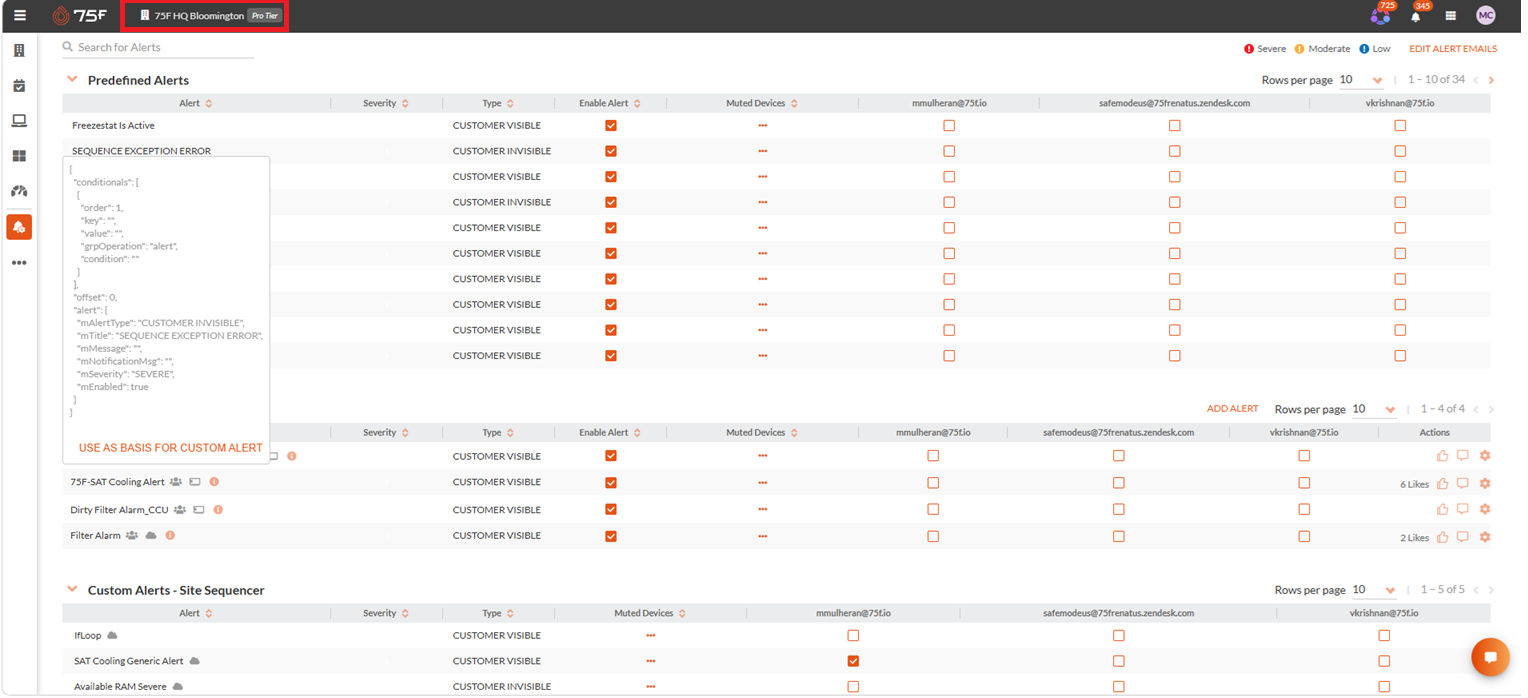Screen dimensions: 1528x698
Task: Click Available RAM Severe alert name
Action: [120, 687]
